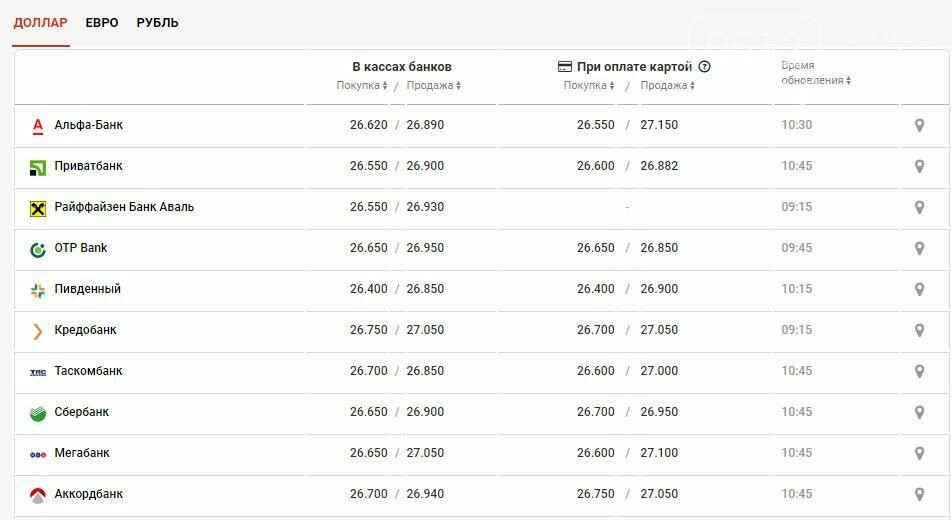Click the location pin for Приватбанк
The height and width of the screenshot is (520, 952).
[x=919, y=166]
